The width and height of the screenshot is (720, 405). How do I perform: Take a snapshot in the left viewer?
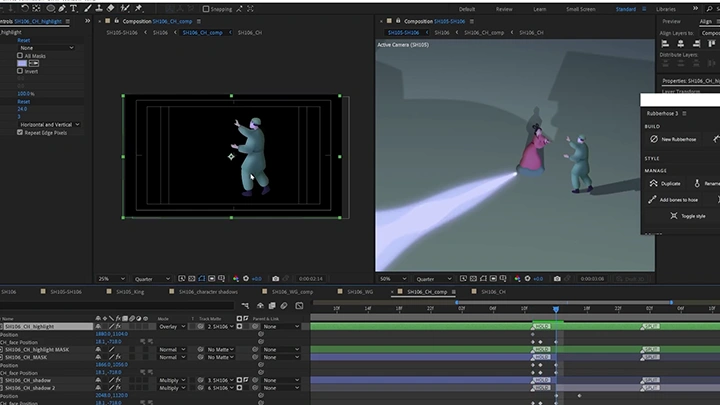pyautogui.click(x=276, y=279)
